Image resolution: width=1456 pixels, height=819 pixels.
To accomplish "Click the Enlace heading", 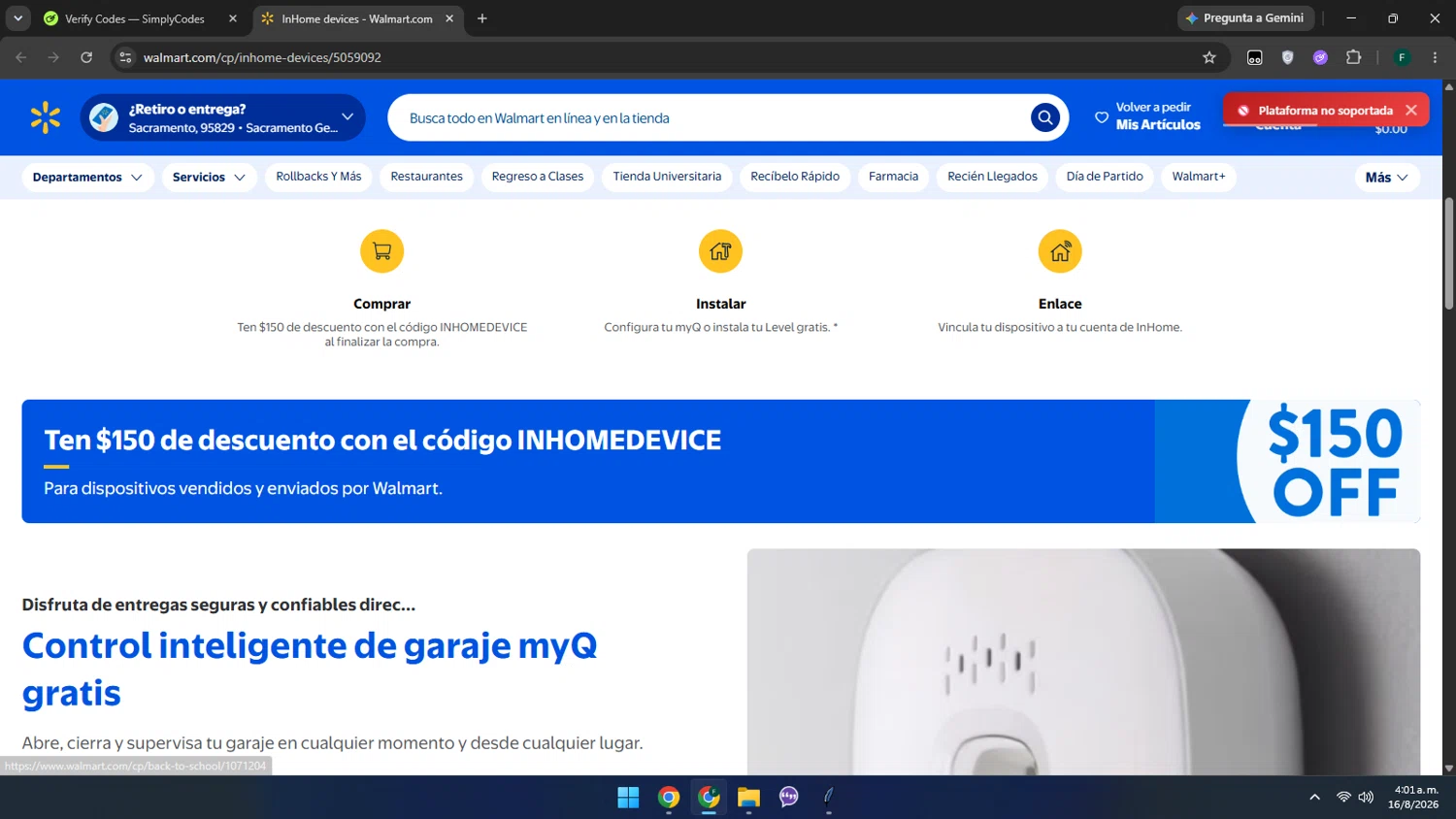I will [1060, 304].
